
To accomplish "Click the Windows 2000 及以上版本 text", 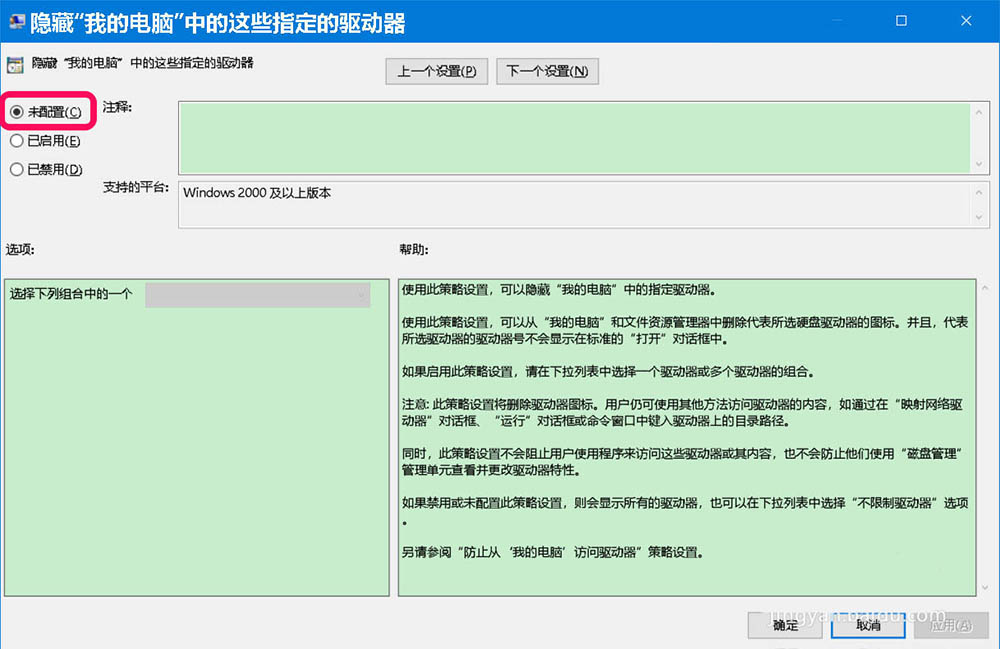I will (x=257, y=193).
